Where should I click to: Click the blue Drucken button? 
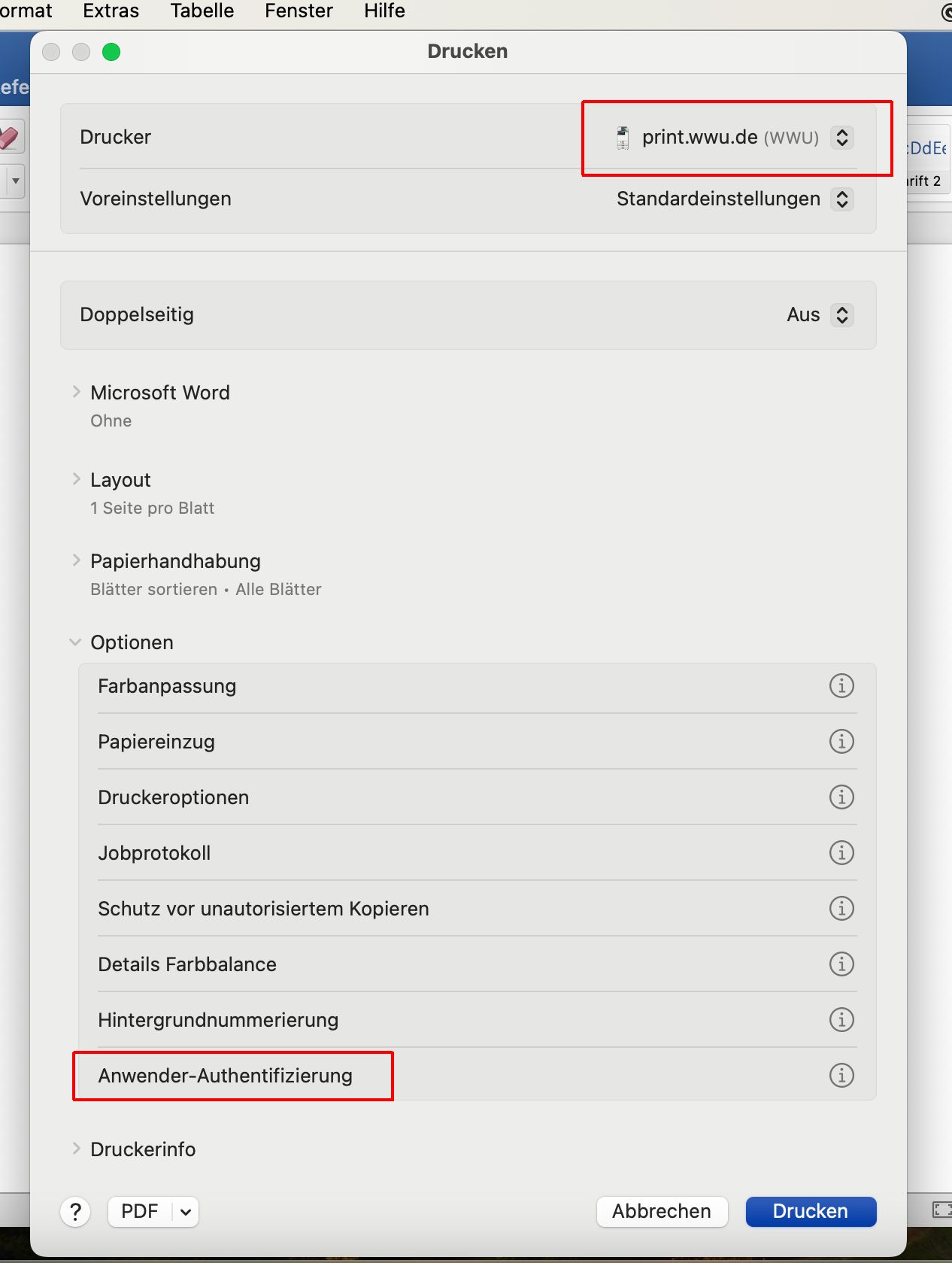(x=811, y=1212)
